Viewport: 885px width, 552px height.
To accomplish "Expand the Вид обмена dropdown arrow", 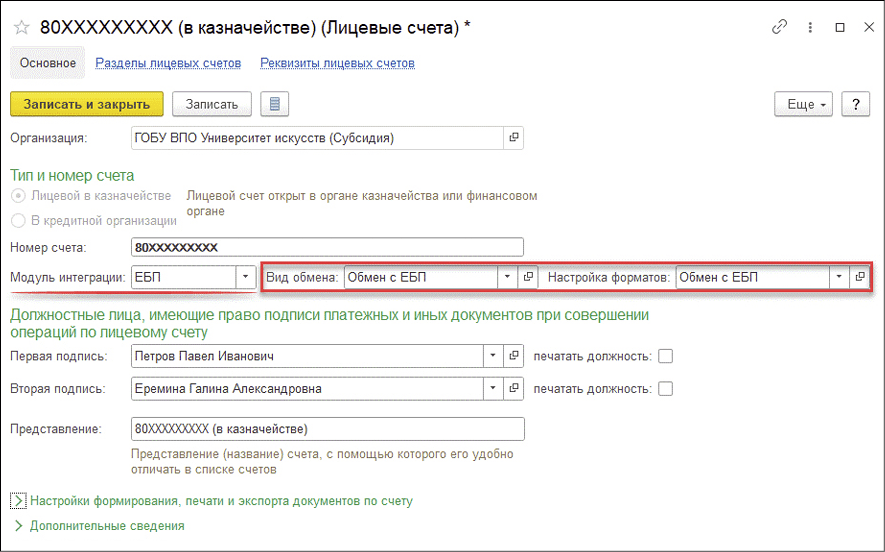I will click(508, 277).
